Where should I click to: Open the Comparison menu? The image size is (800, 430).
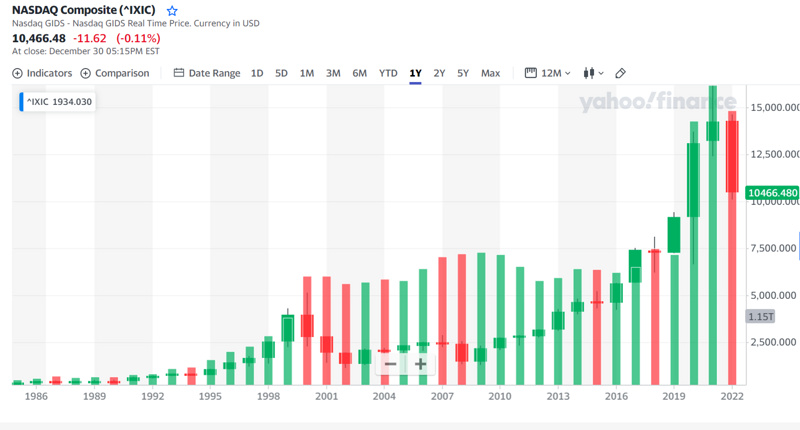point(114,73)
